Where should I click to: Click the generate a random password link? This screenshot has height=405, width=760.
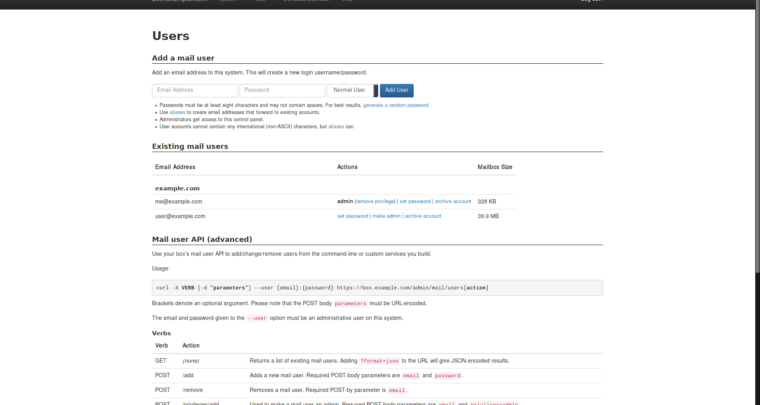click(396, 105)
